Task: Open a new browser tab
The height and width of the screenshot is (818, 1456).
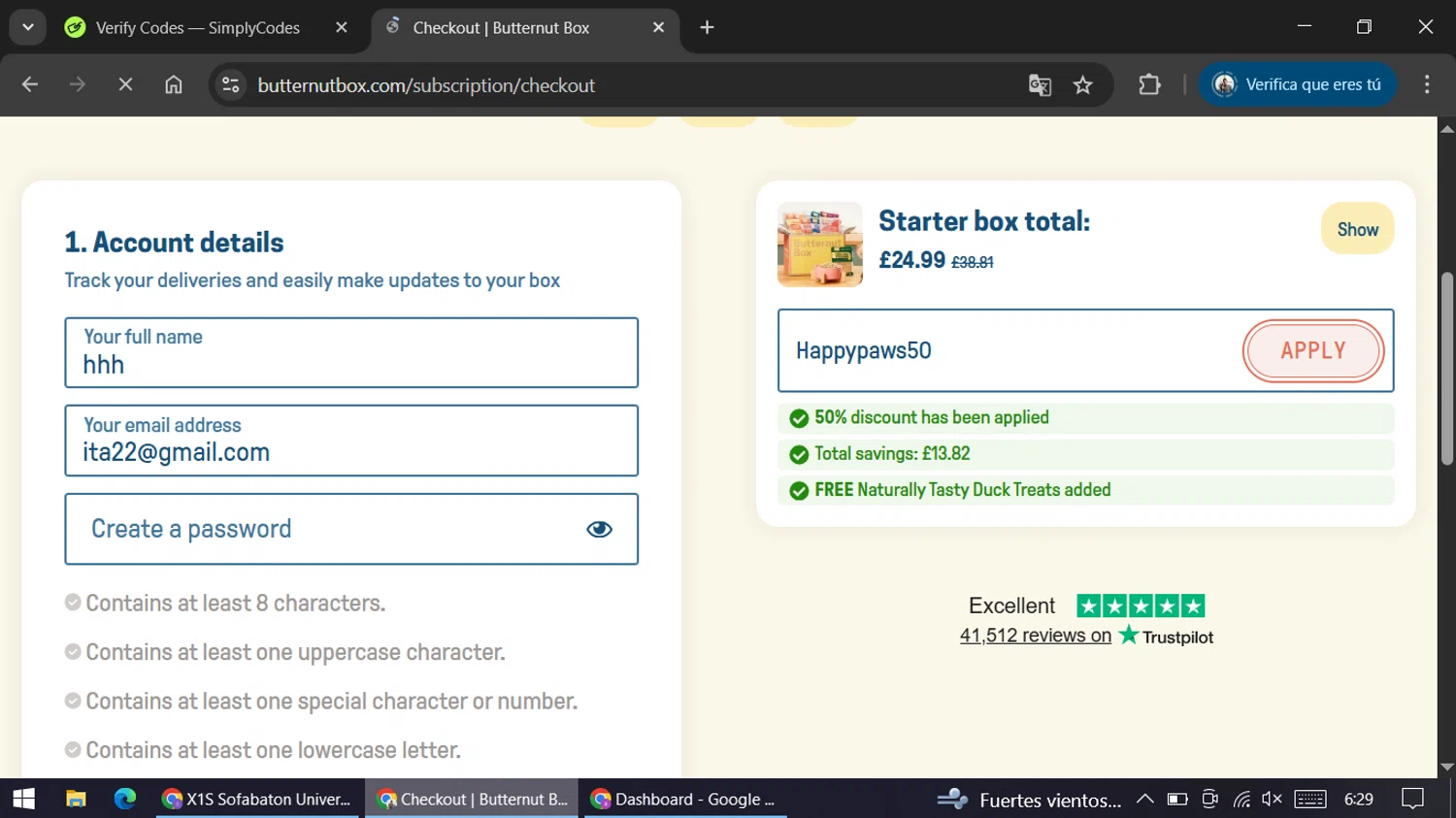Action: (707, 27)
